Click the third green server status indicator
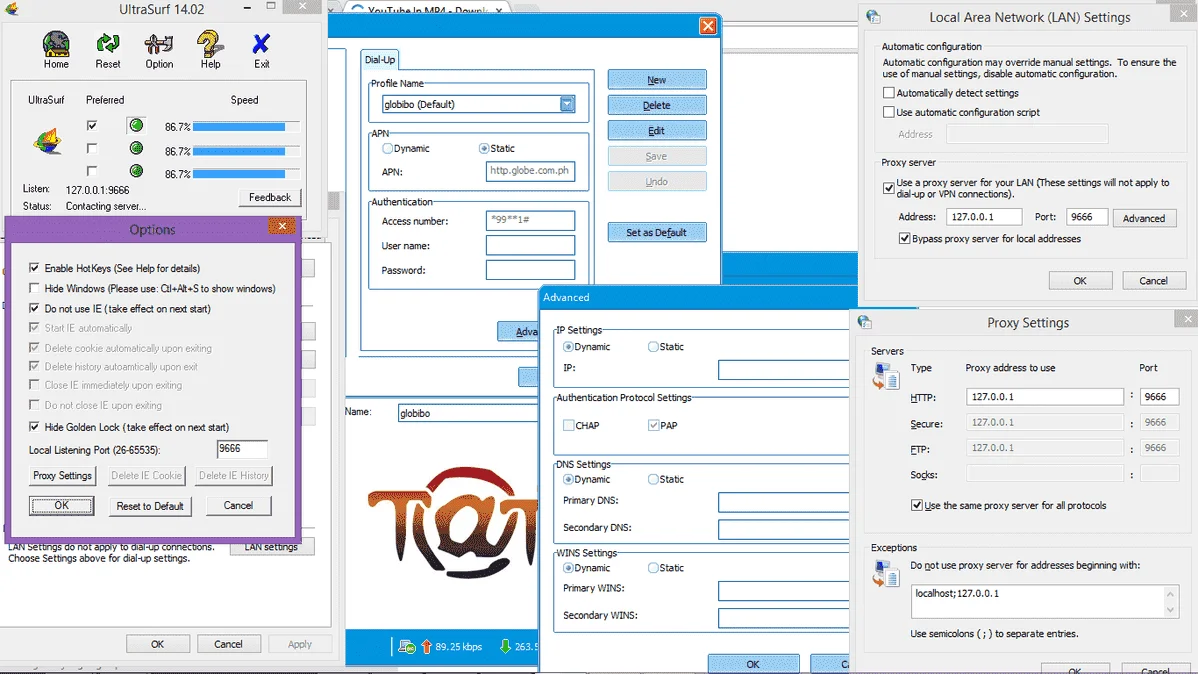 pyautogui.click(x=136, y=170)
